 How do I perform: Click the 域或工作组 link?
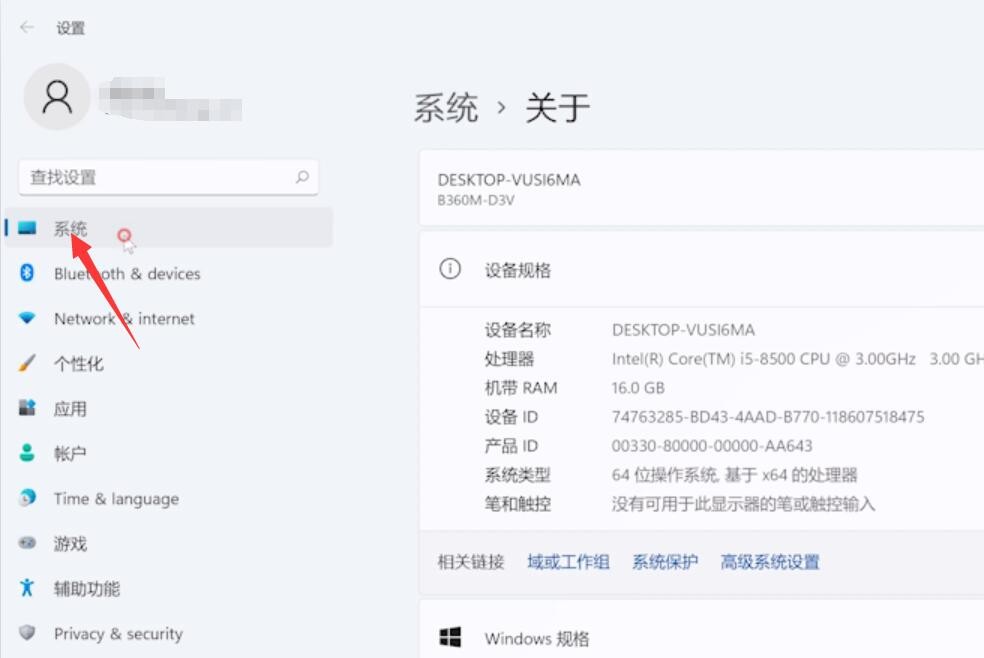coord(567,562)
